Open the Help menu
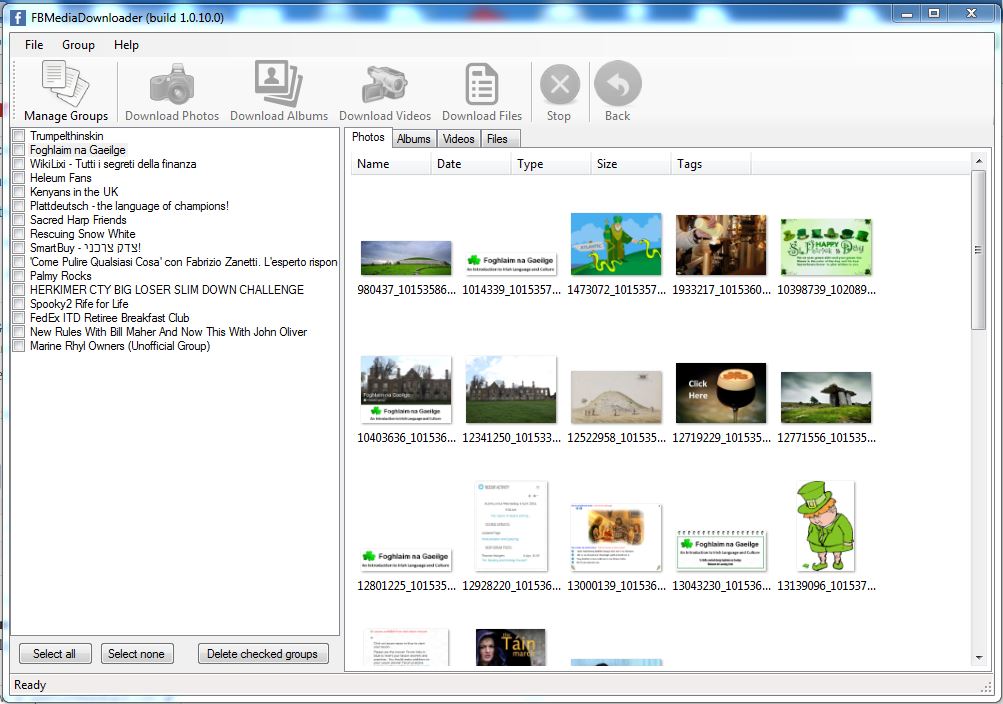The image size is (1003, 704). [x=126, y=45]
